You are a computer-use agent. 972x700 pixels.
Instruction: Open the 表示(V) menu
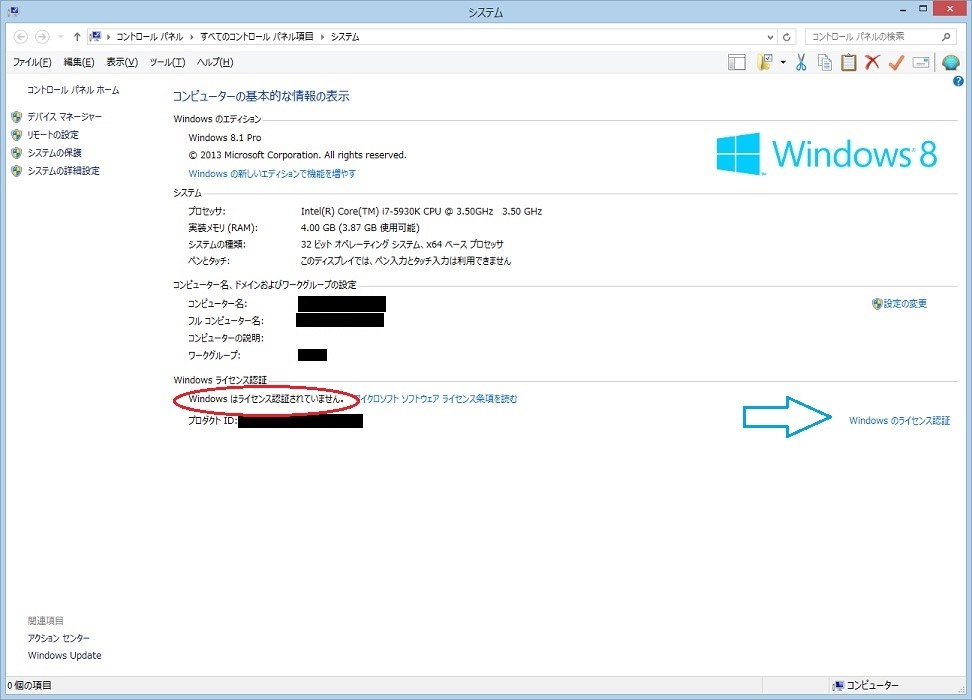[122, 62]
